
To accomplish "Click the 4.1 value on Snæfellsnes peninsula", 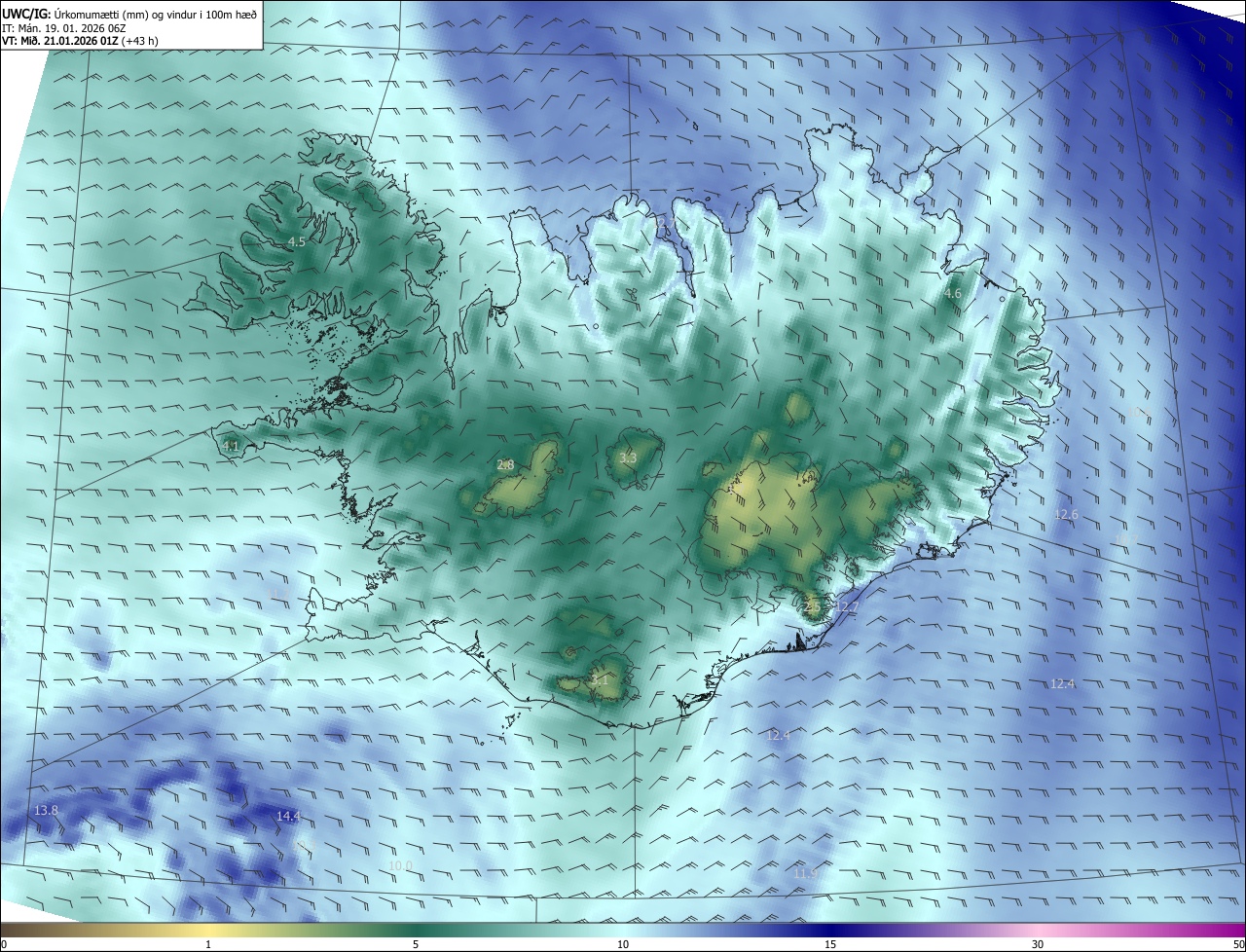I will tap(231, 447).
